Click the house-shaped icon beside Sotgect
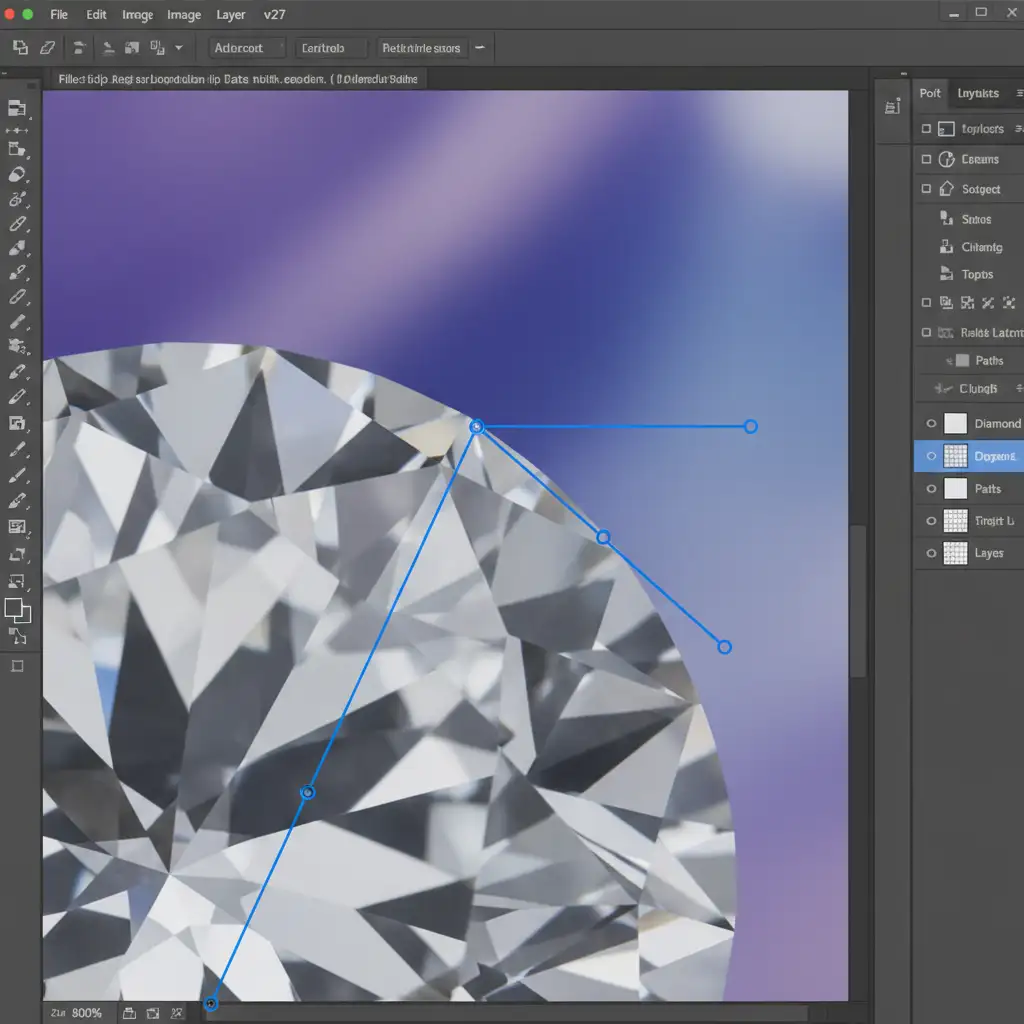The width and height of the screenshot is (1024, 1024). click(x=947, y=188)
